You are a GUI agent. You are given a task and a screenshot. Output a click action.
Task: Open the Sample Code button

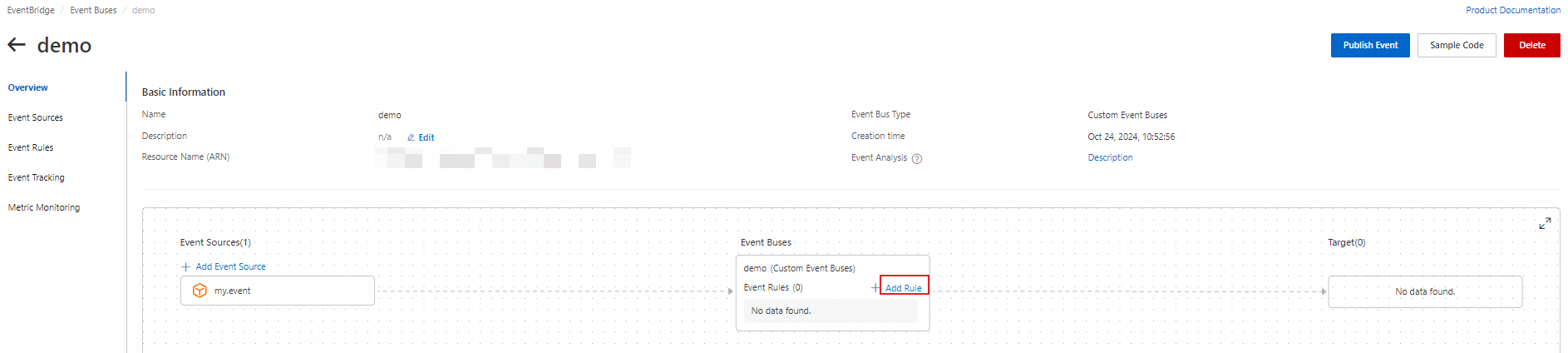tap(1457, 45)
